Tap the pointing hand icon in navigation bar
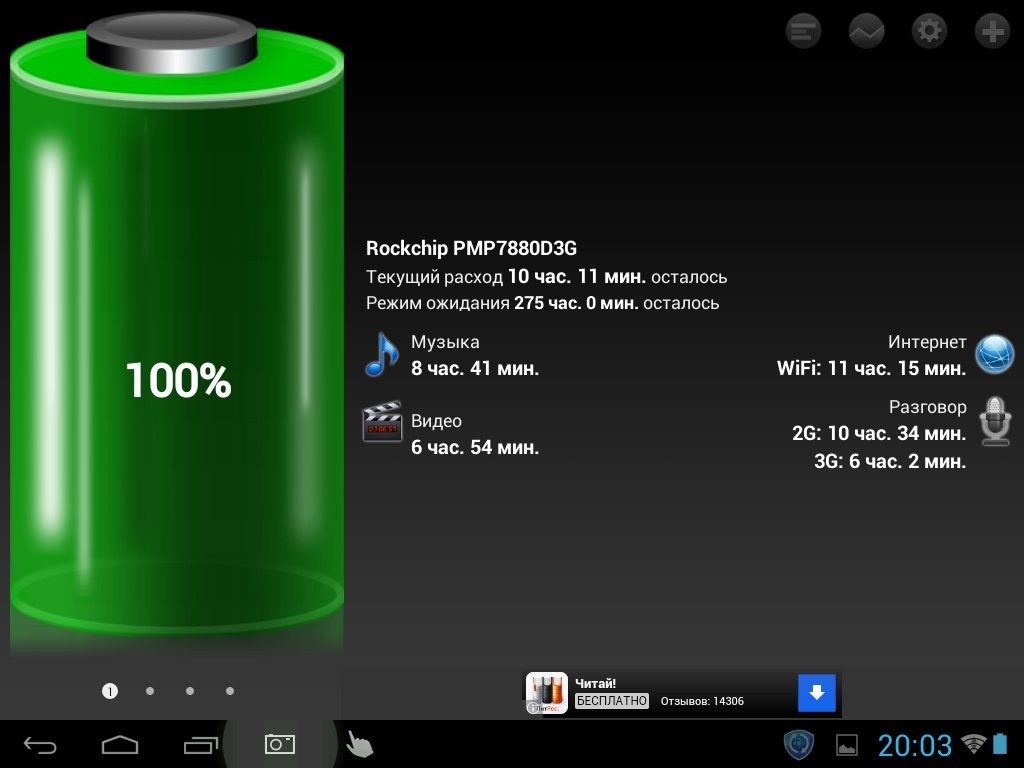Image resolution: width=1024 pixels, height=768 pixels. 358,744
